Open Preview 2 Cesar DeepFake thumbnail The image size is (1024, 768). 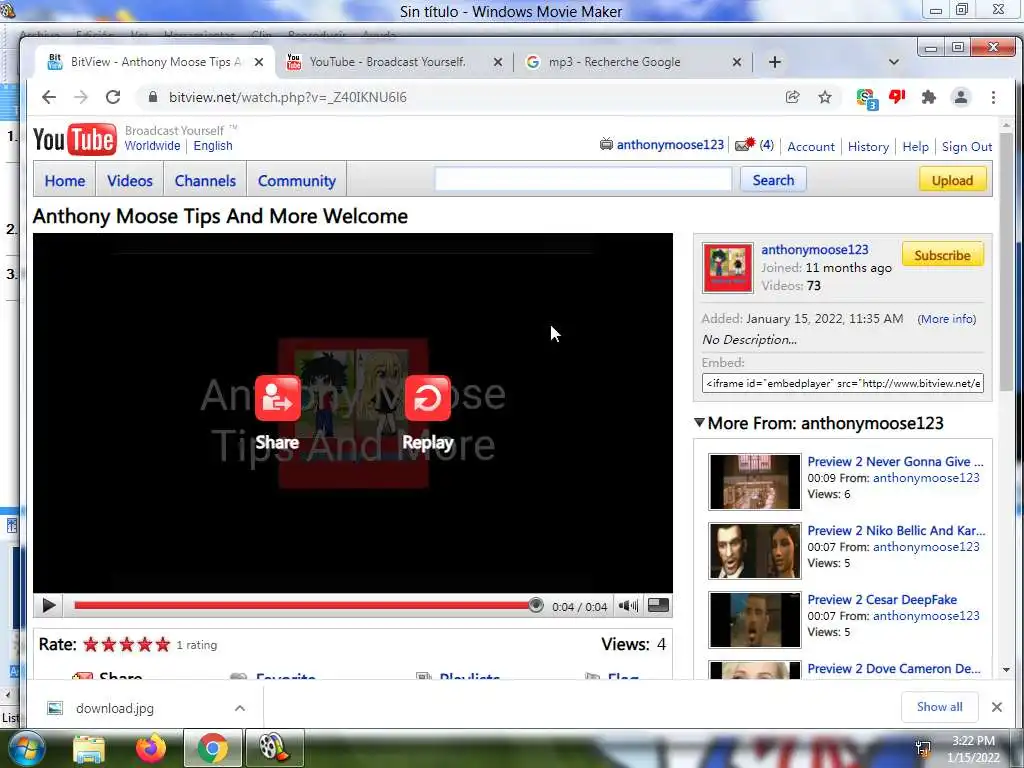click(754, 620)
